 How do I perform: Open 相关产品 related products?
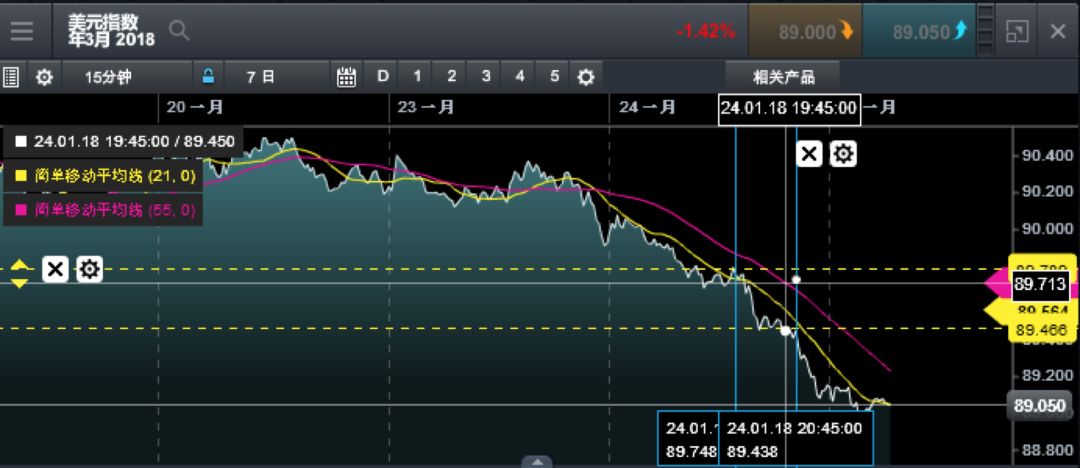783,77
